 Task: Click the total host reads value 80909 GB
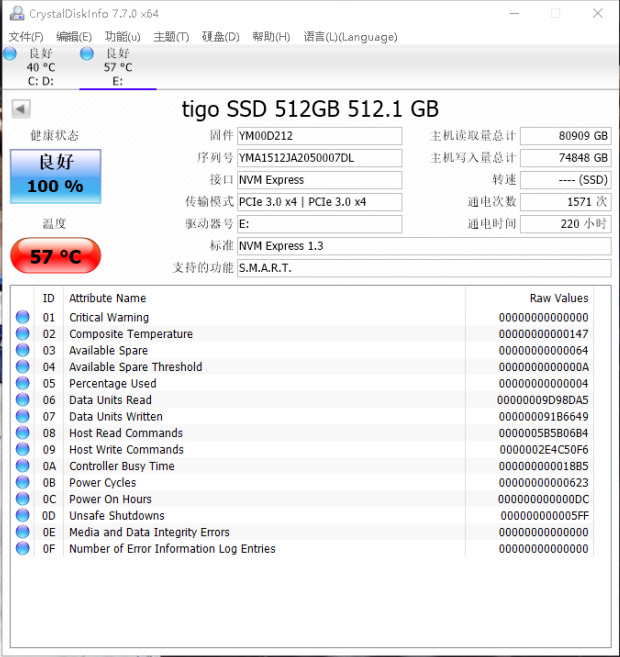566,136
